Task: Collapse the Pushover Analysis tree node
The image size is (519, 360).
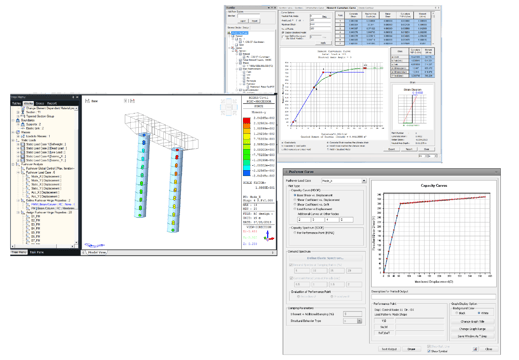Action: (14, 164)
